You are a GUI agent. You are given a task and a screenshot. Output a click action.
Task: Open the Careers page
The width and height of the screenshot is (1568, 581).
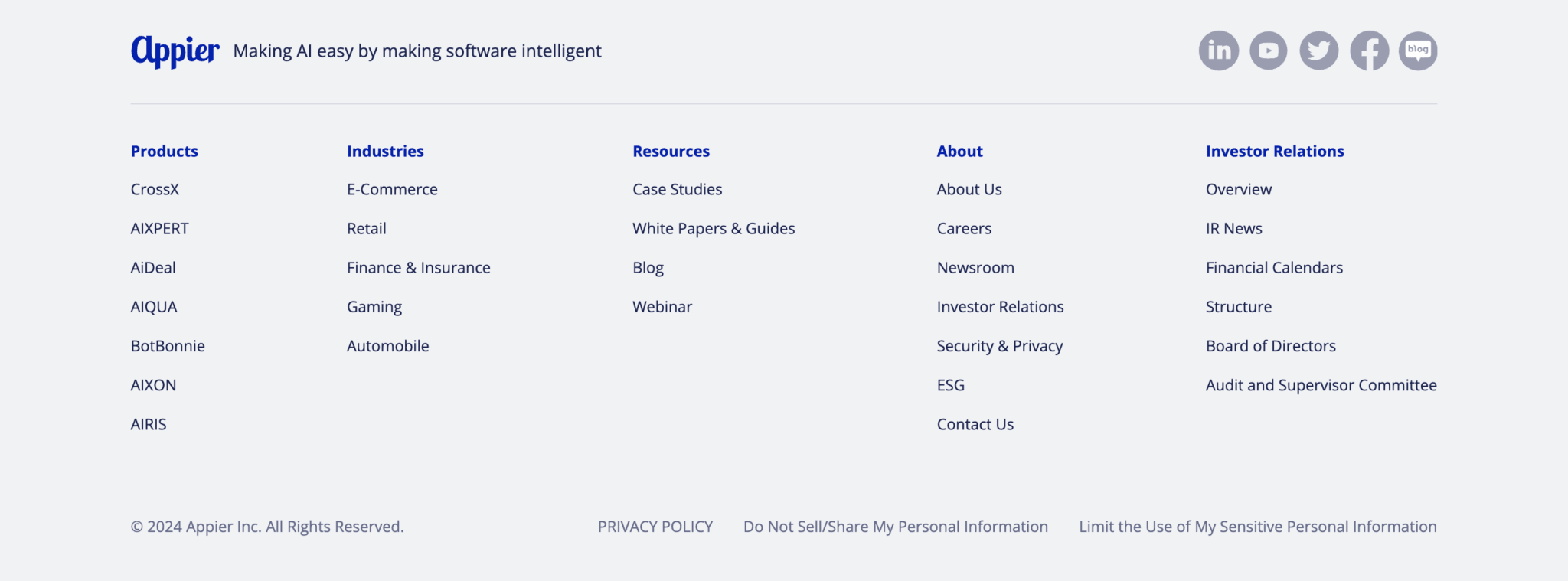pos(964,229)
